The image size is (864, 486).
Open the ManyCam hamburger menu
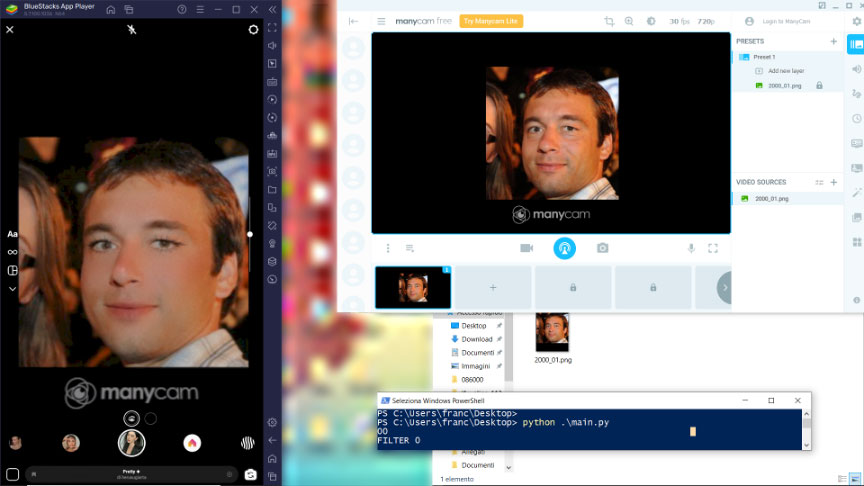coord(381,21)
